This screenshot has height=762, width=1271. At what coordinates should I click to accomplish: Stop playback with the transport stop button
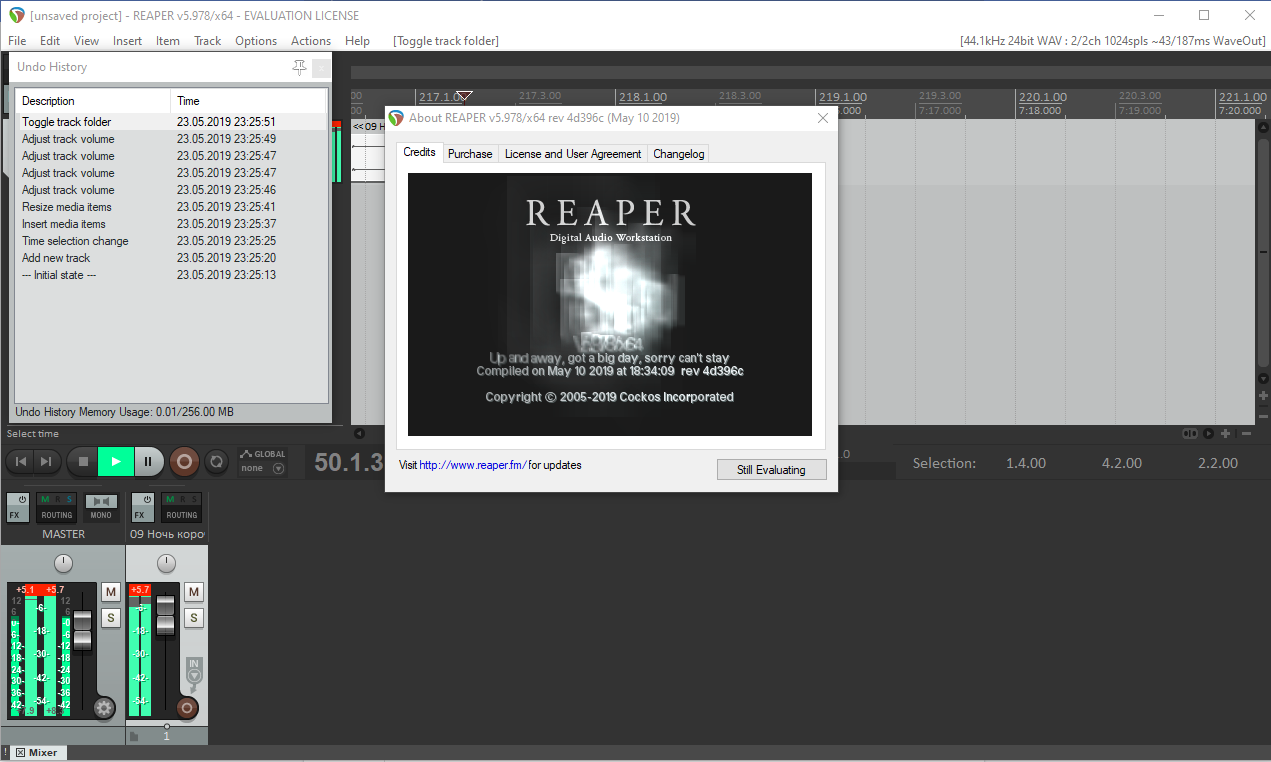tap(83, 461)
